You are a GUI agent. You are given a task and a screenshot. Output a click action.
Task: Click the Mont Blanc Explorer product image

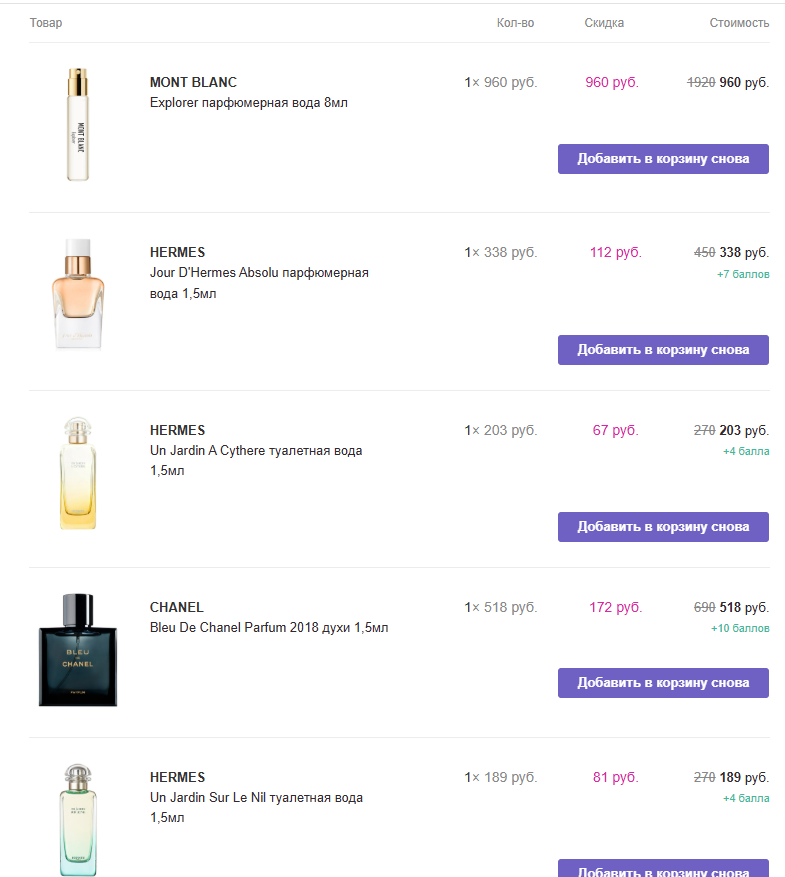click(77, 125)
